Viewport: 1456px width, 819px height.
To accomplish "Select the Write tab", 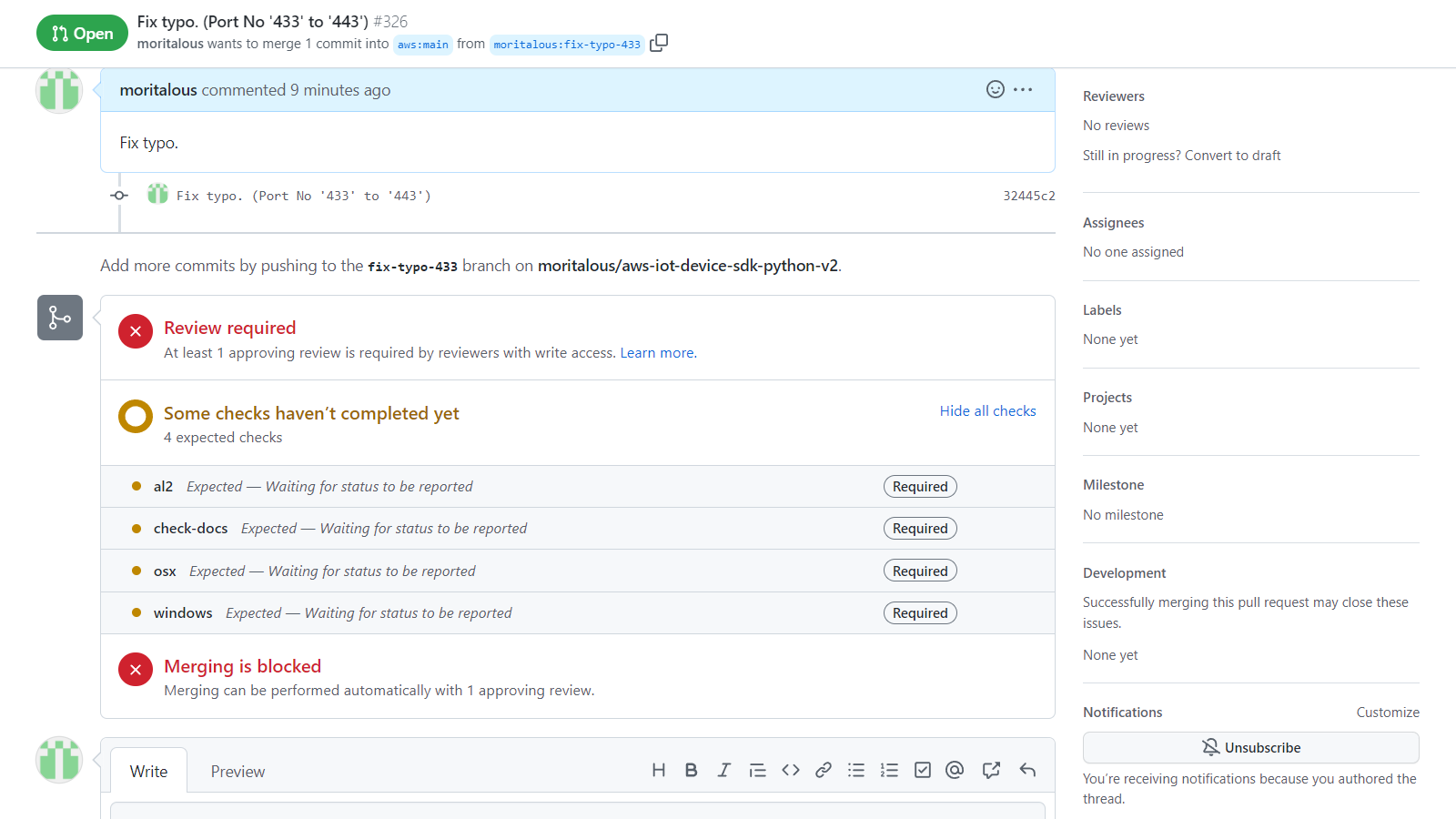I will pos(148,772).
